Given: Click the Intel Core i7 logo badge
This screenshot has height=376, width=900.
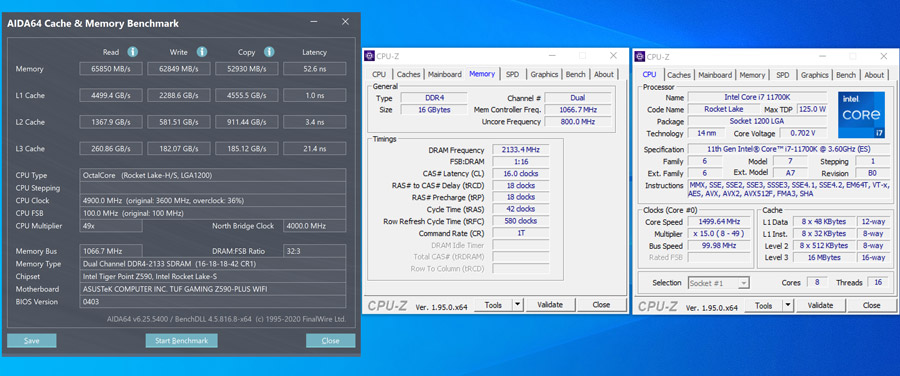Looking at the screenshot, I should pos(861,115).
